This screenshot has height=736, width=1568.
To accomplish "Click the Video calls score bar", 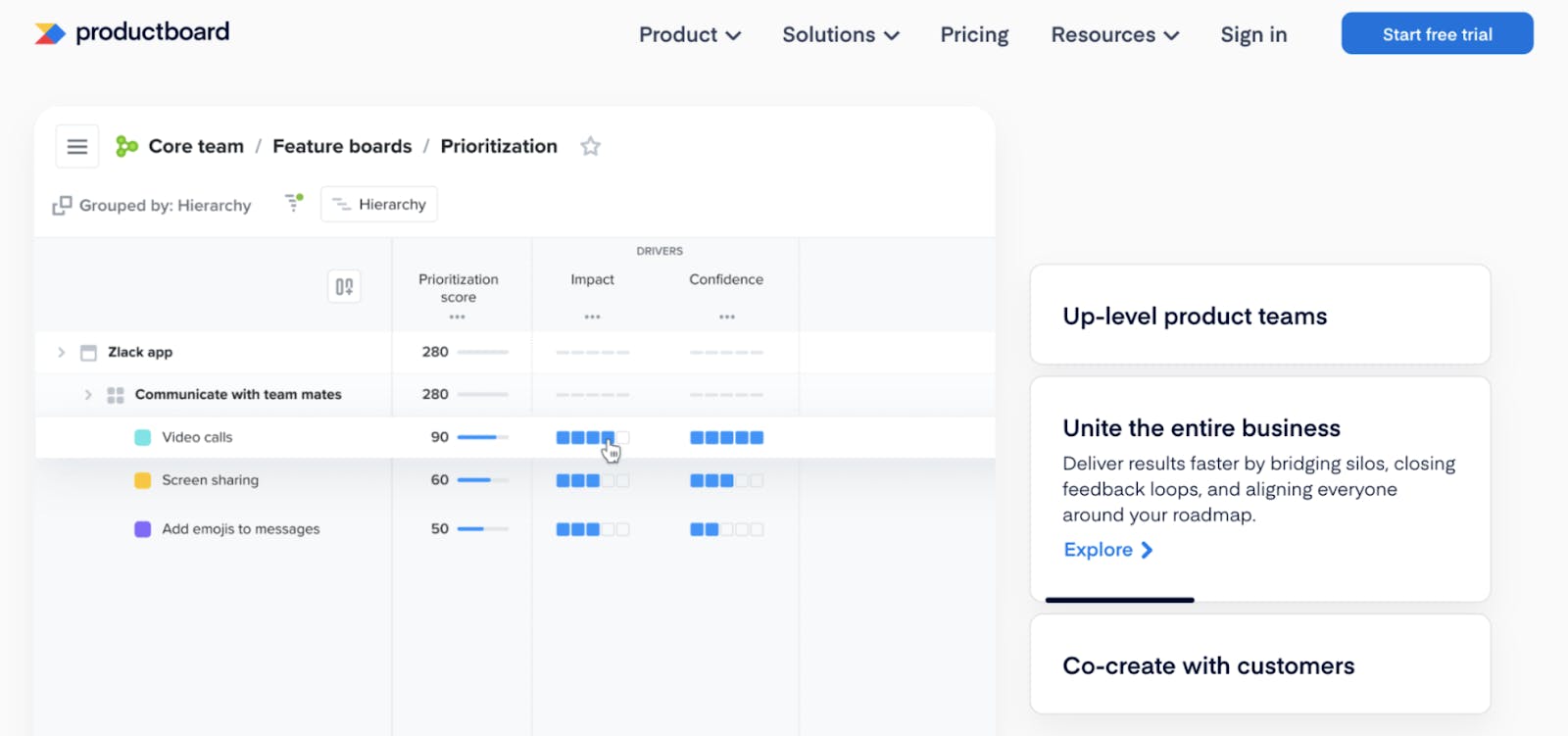I will (x=483, y=438).
